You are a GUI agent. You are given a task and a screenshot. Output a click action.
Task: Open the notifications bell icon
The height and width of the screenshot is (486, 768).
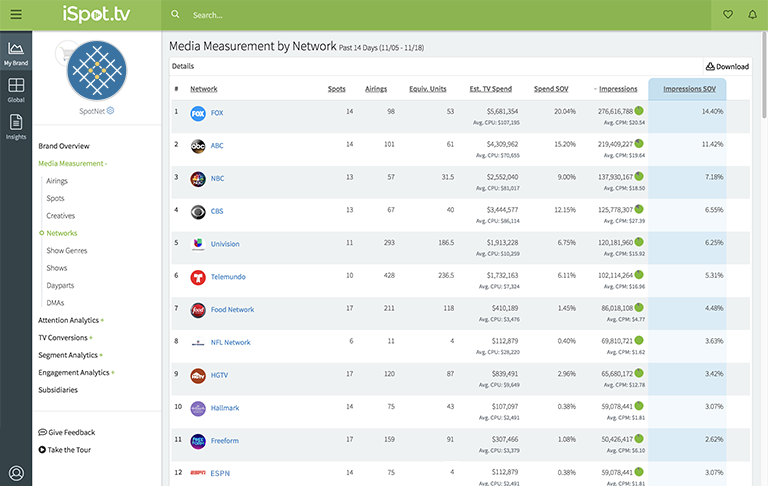753,15
